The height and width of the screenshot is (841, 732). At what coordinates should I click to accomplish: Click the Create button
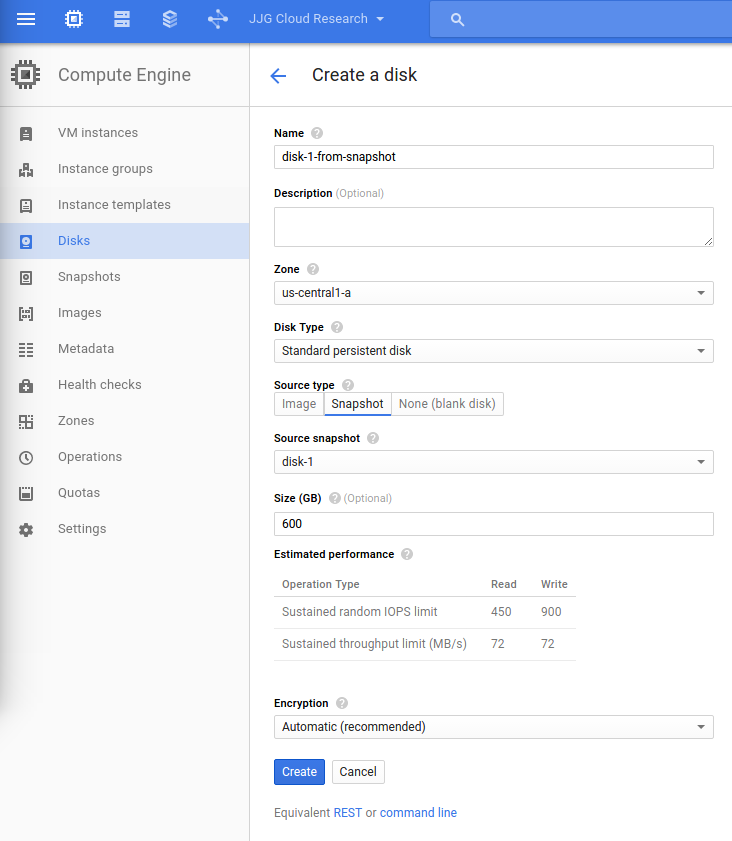coord(298,771)
